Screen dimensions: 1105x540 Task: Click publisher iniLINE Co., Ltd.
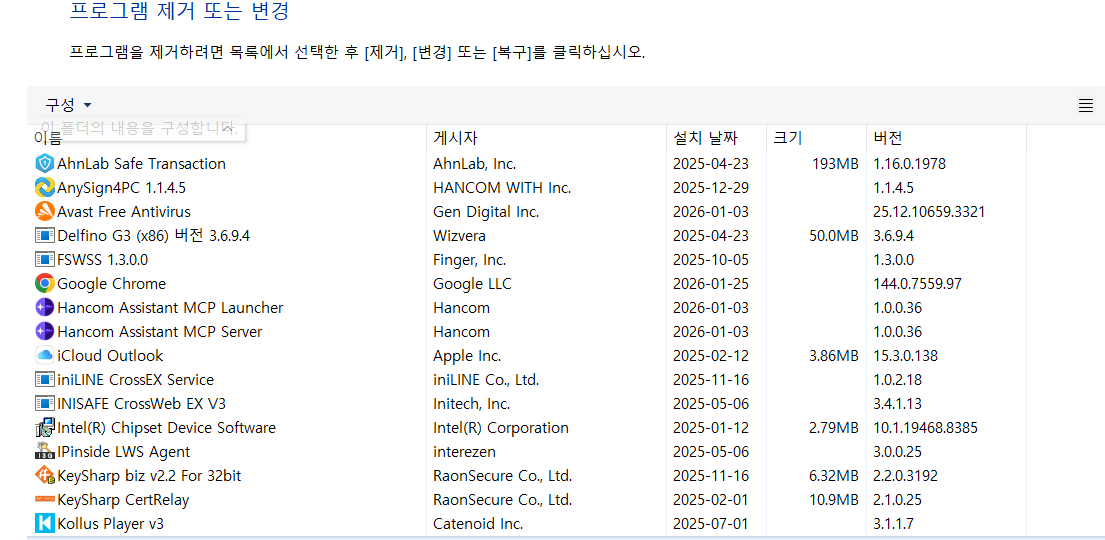click(x=486, y=379)
